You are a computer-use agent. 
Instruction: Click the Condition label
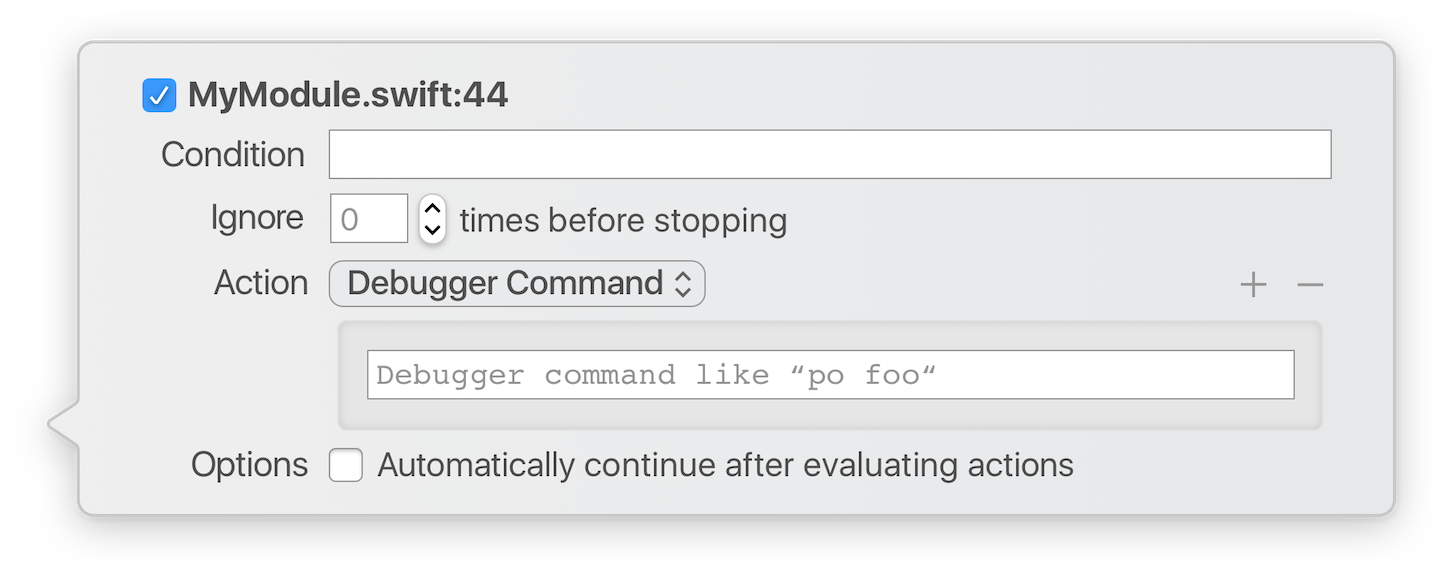coord(233,155)
